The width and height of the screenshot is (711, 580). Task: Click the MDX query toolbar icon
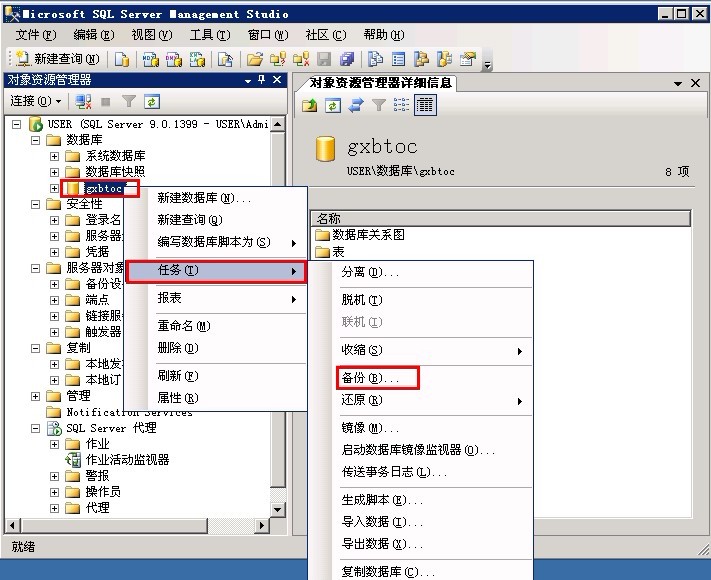coord(151,59)
